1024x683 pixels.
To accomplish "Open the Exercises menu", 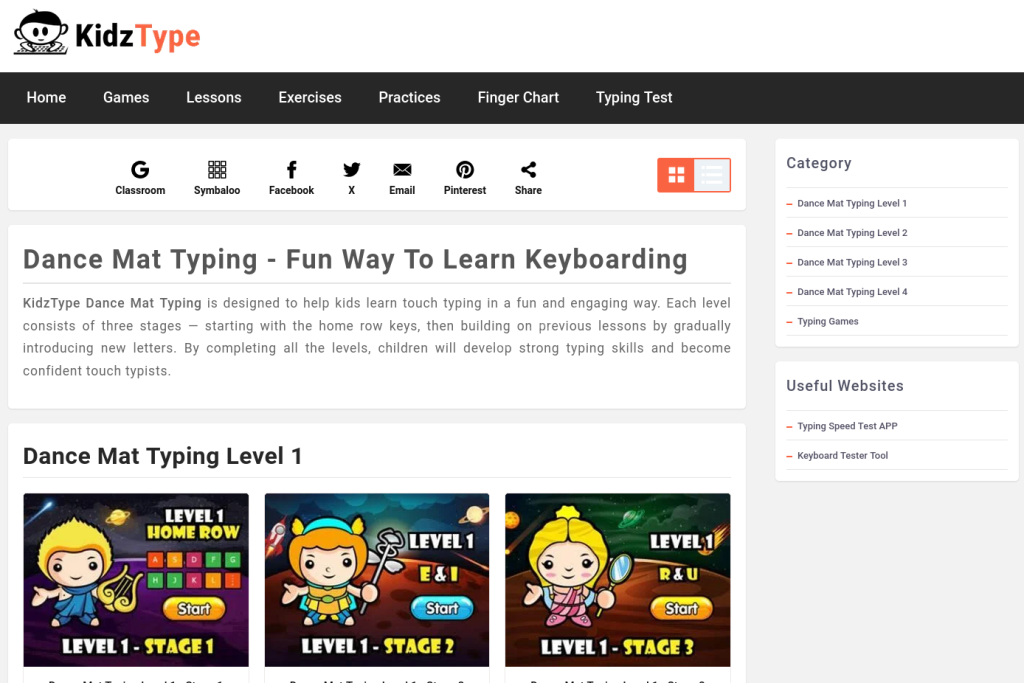I will (x=310, y=98).
